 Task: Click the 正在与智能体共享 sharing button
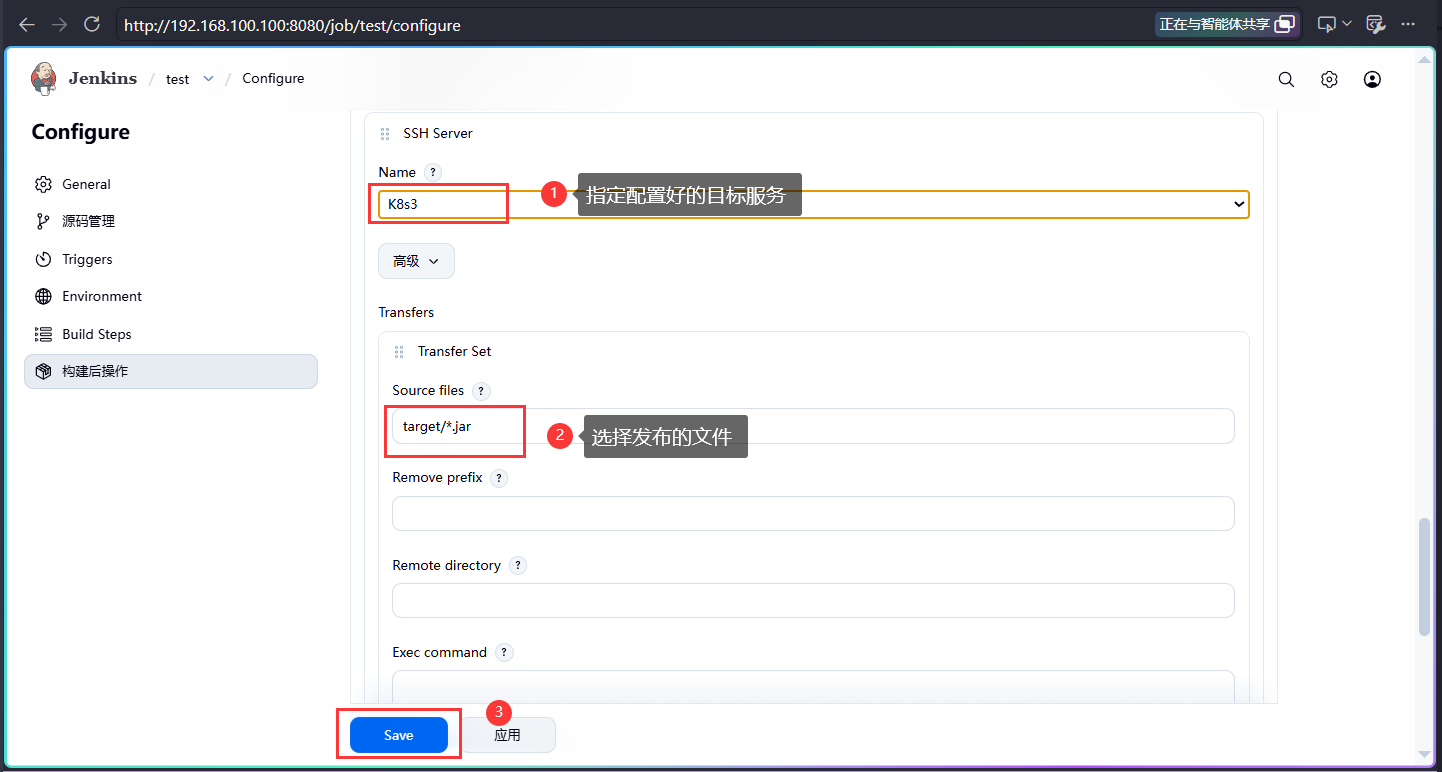click(1228, 24)
